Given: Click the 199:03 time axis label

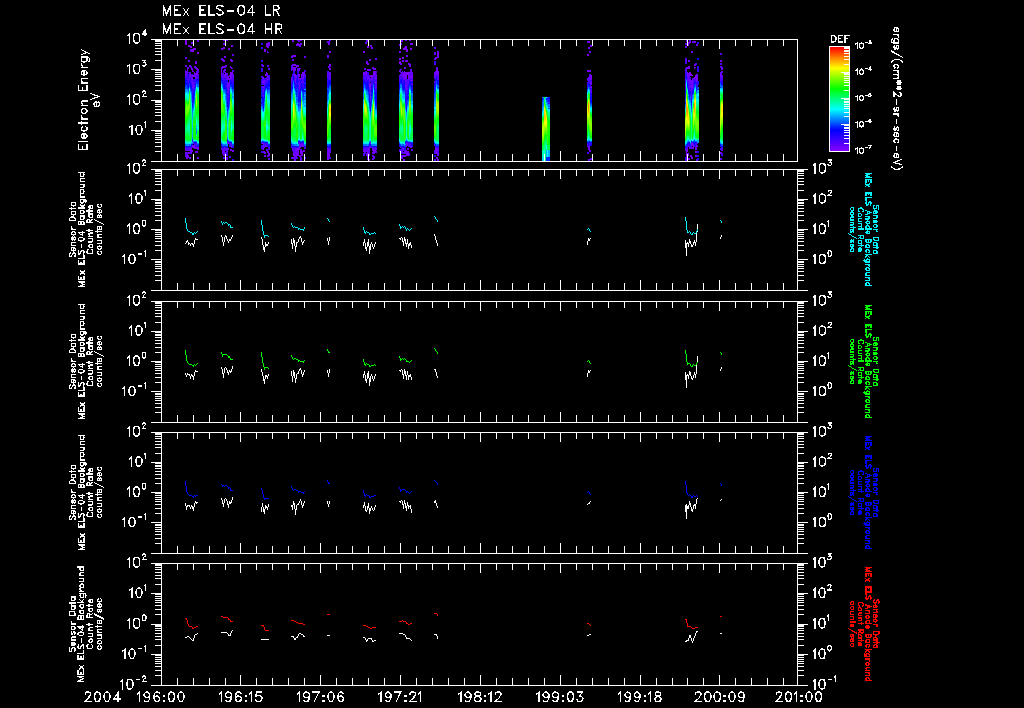Looking at the screenshot, I should (x=559, y=698).
